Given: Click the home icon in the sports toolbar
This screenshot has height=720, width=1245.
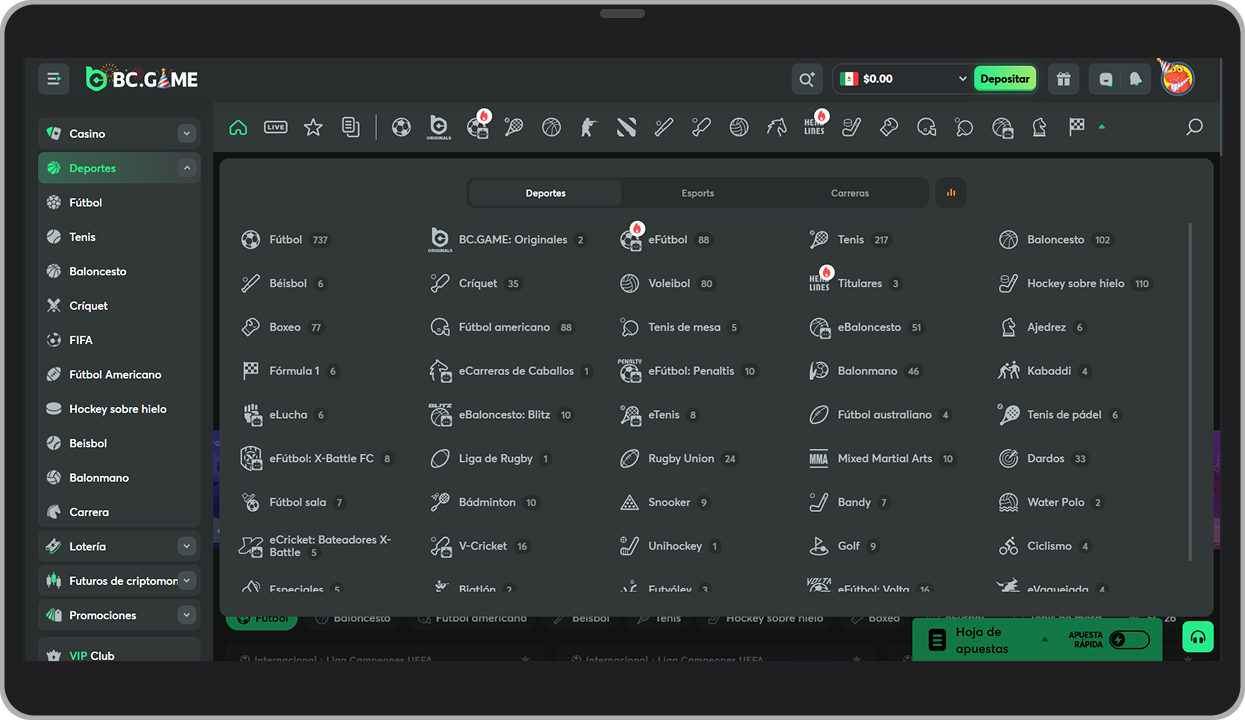Looking at the screenshot, I should [238, 127].
